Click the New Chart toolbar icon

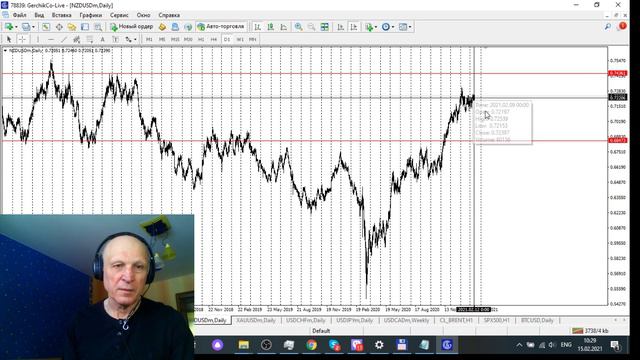(x=9, y=27)
